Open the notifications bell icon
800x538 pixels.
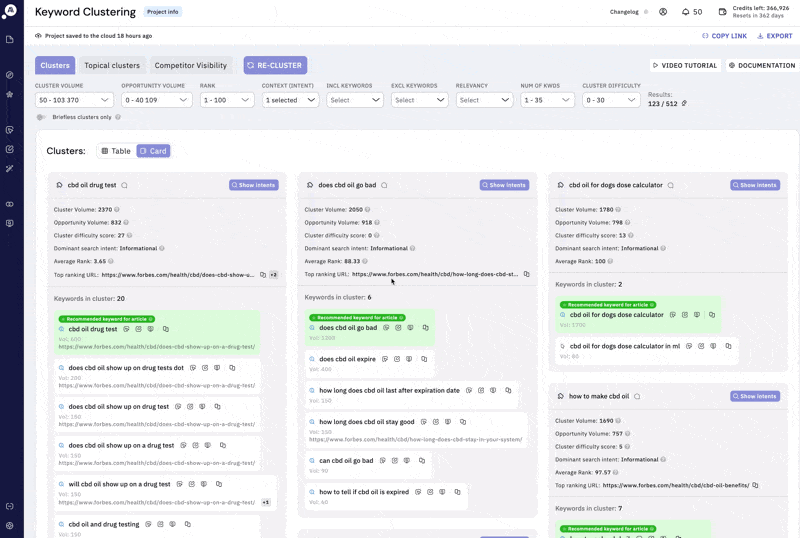point(685,12)
